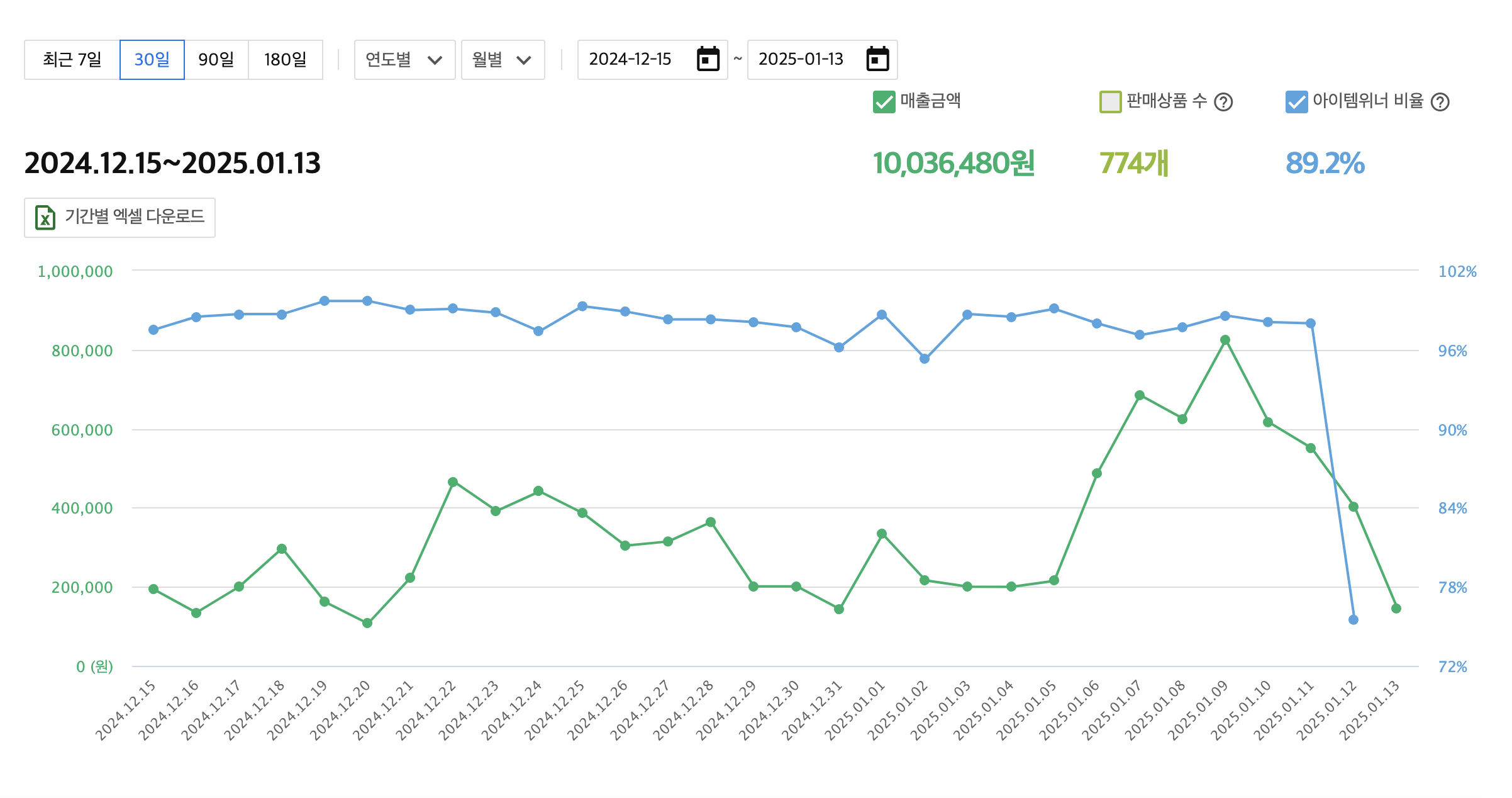Click the 2025-01-13 end date field

click(x=800, y=60)
